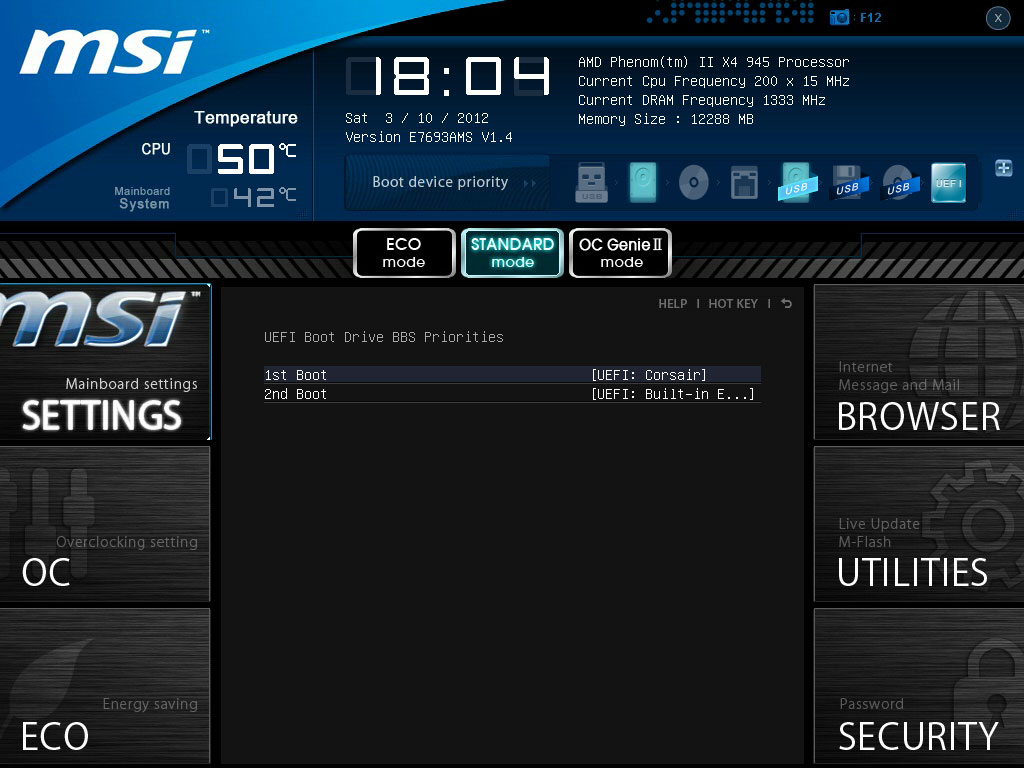Image resolution: width=1024 pixels, height=768 pixels.
Task: Close the BIOS with the X button
Action: [x=998, y=18]
